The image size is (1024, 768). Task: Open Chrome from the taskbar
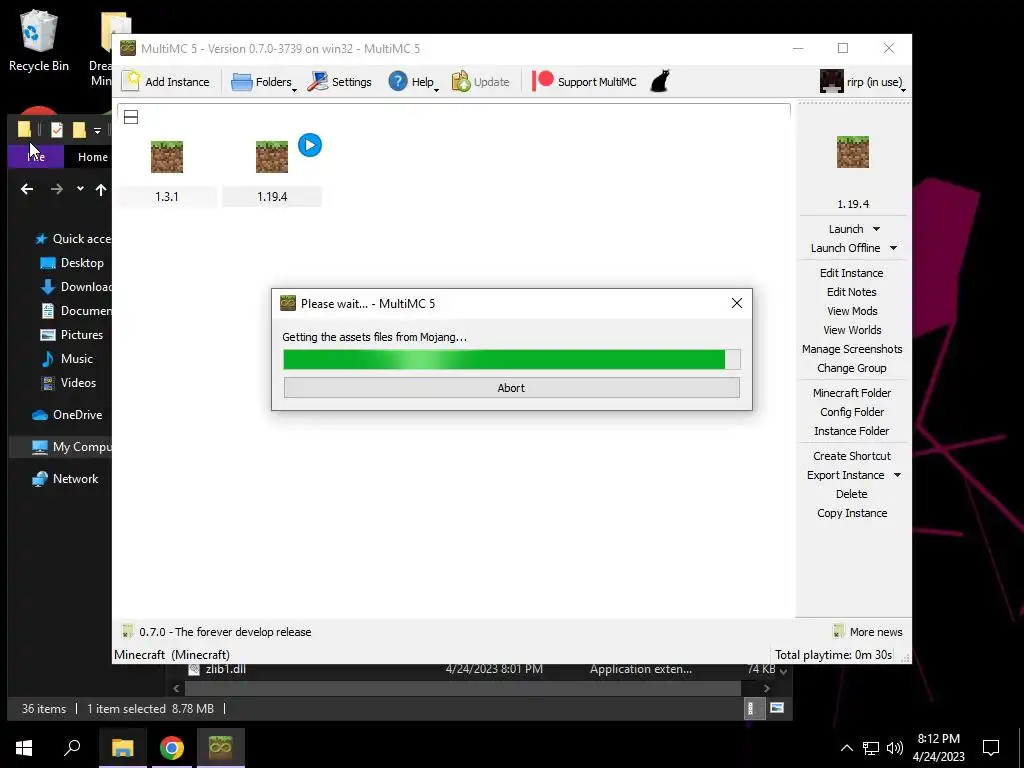(172, 748)
